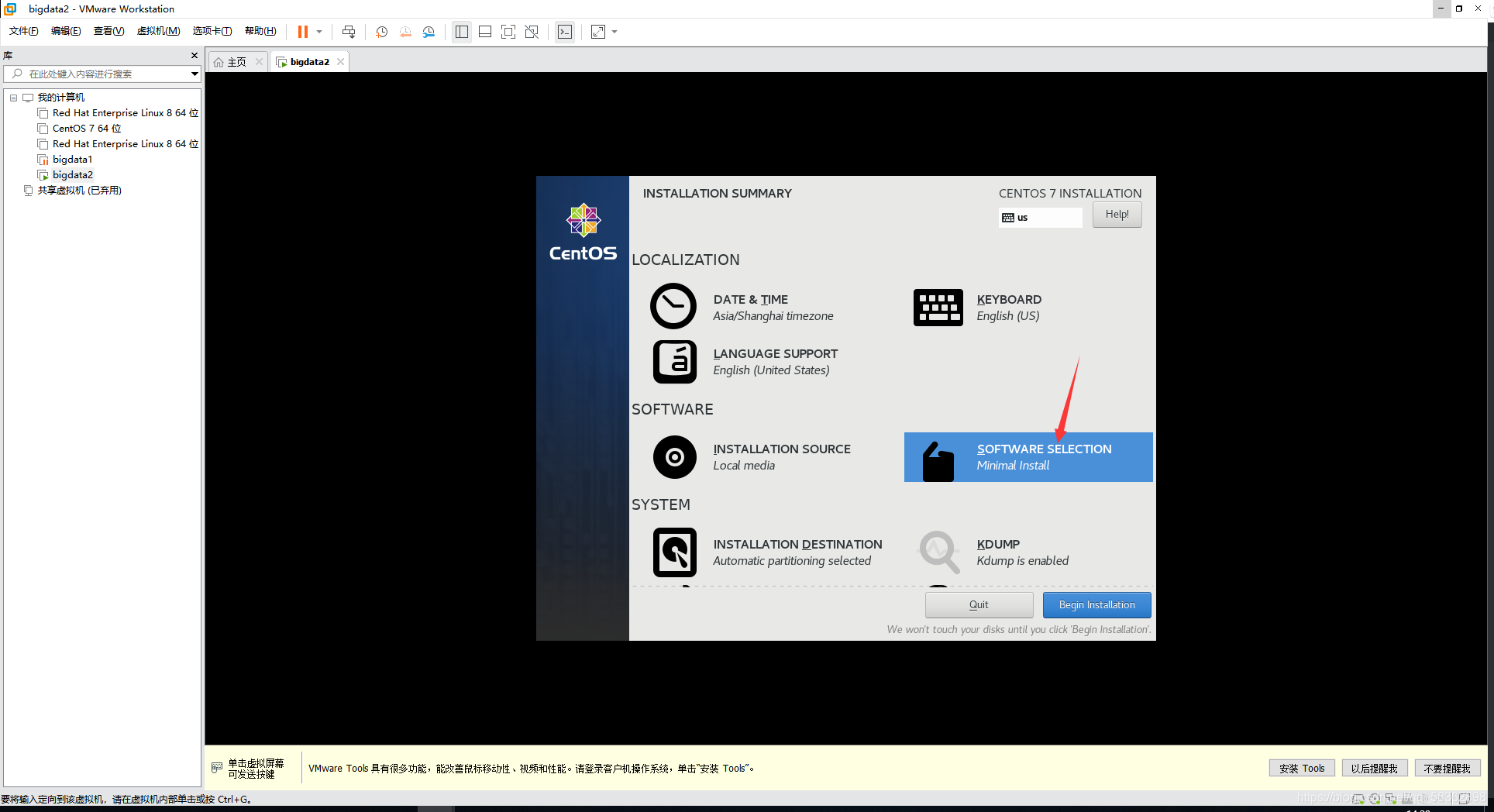Click the 以后提醒我 button
The height and width of the screenshot is (812, 1494).
click(1374, 769)
